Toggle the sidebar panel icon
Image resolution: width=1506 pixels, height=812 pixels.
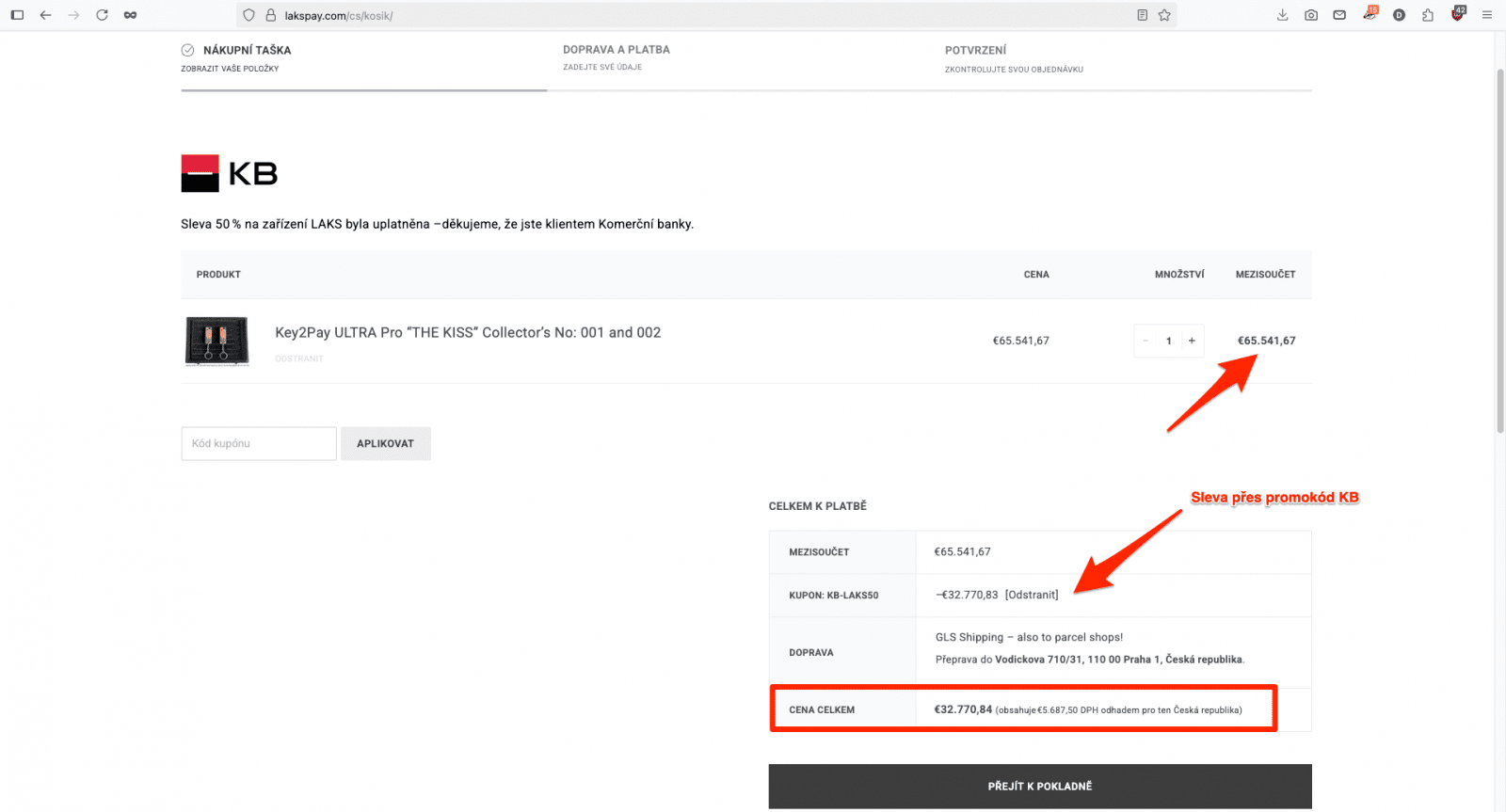[x=17, y=15]
